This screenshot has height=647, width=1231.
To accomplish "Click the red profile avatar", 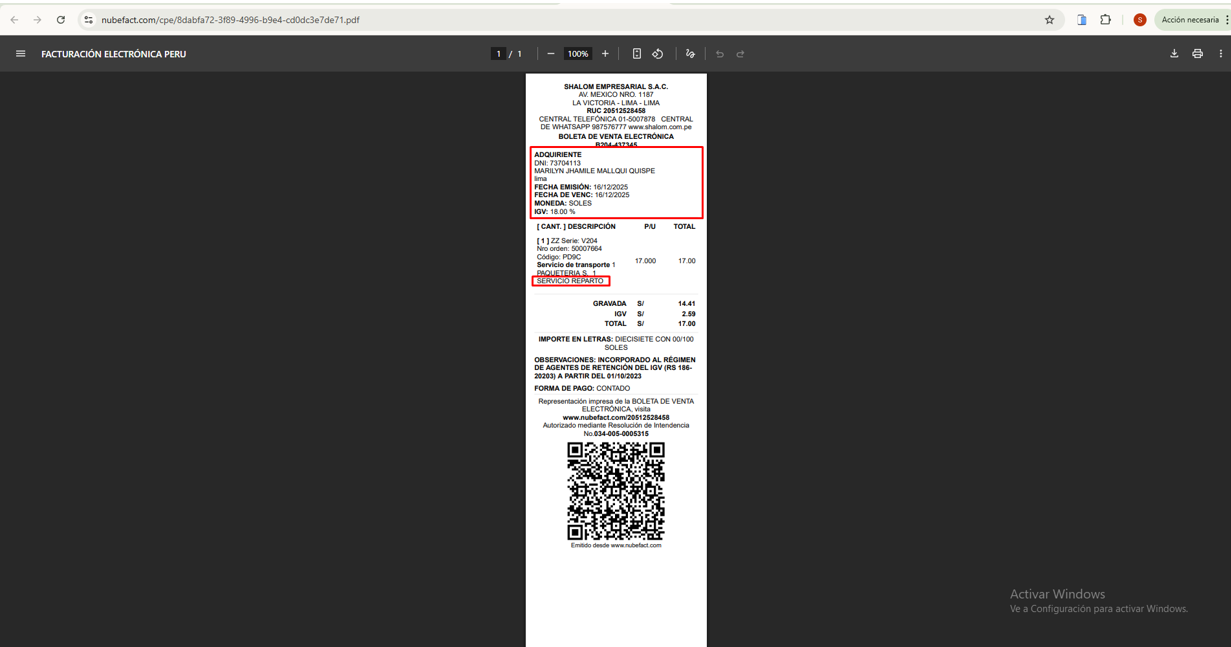I will coord(1139,20).
